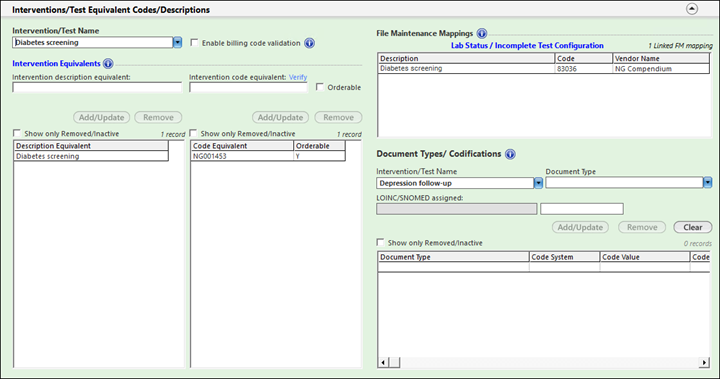Viewport: 720px width, 380px height.
Task: Check Show only Removed/Inactive above Description Equivalent list
Action: 17,133
